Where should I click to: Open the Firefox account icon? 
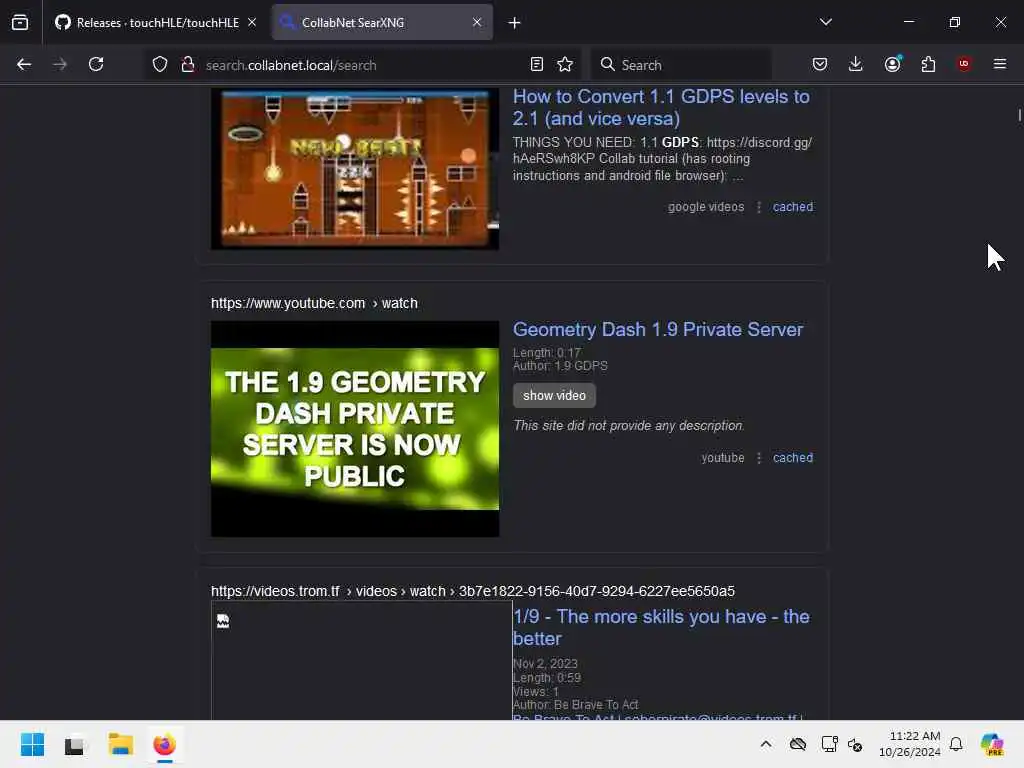pos(892,65)
